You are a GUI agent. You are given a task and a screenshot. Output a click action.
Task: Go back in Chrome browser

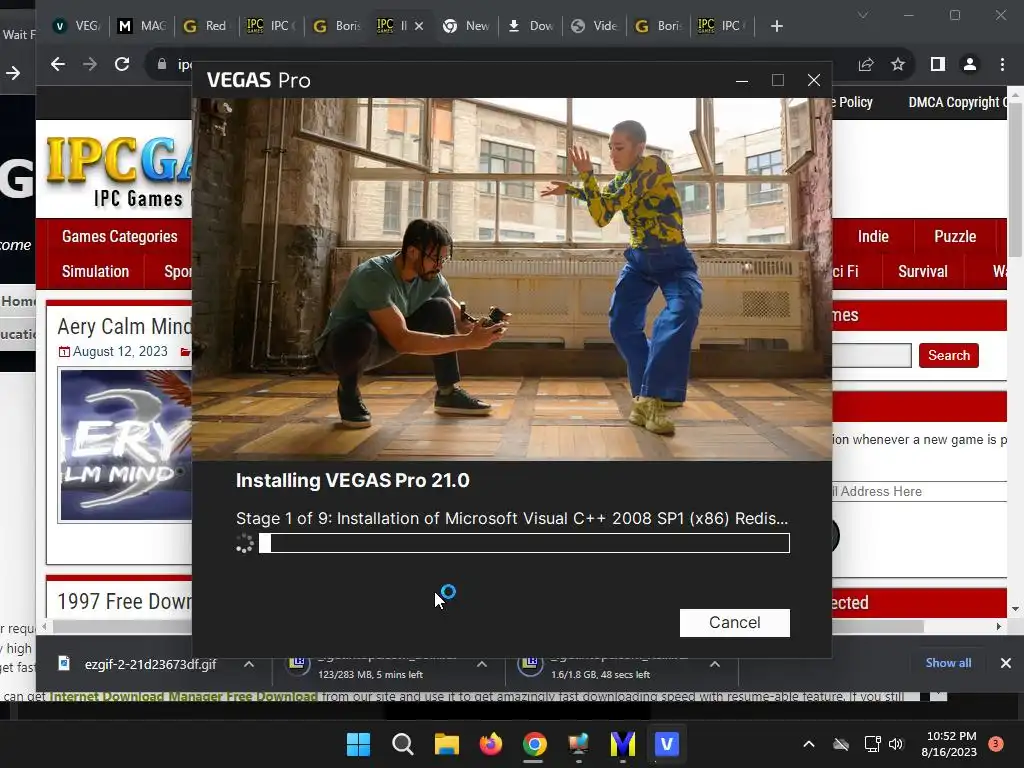pos(58,64)
